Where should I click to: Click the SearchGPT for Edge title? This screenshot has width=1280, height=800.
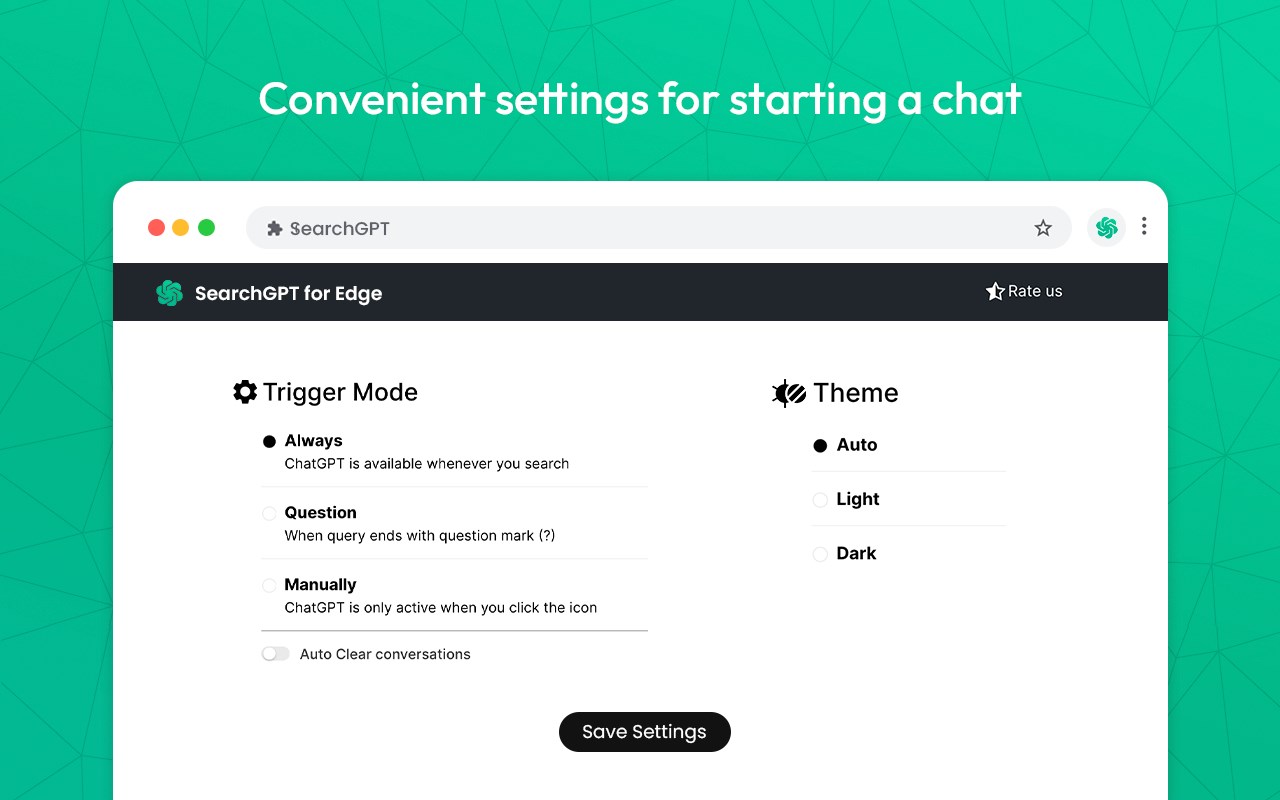(288, 293)
